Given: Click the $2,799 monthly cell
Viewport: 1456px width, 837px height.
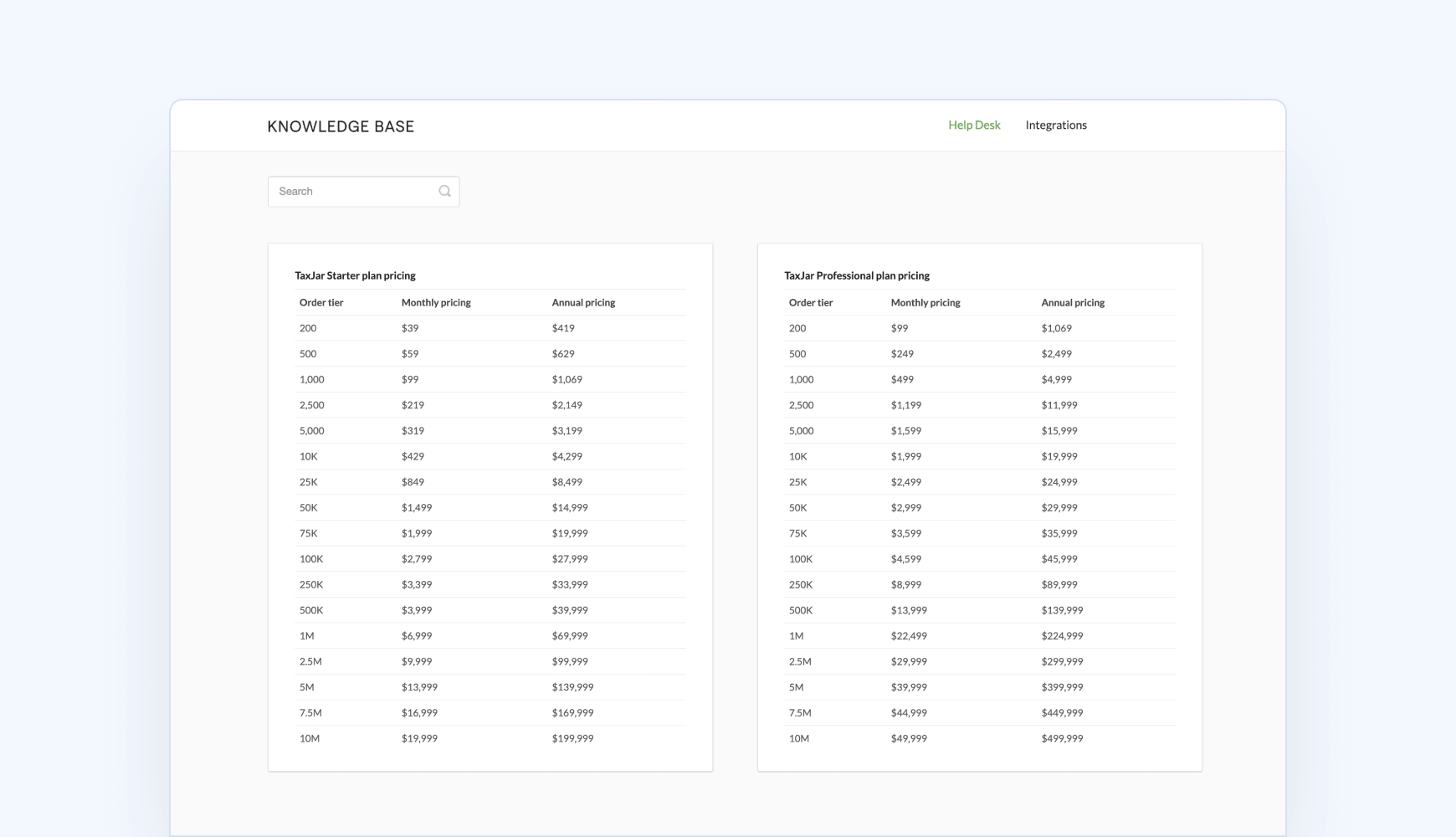Looking at the screenshot, I should pyautogui.click(x=417, y=559).
